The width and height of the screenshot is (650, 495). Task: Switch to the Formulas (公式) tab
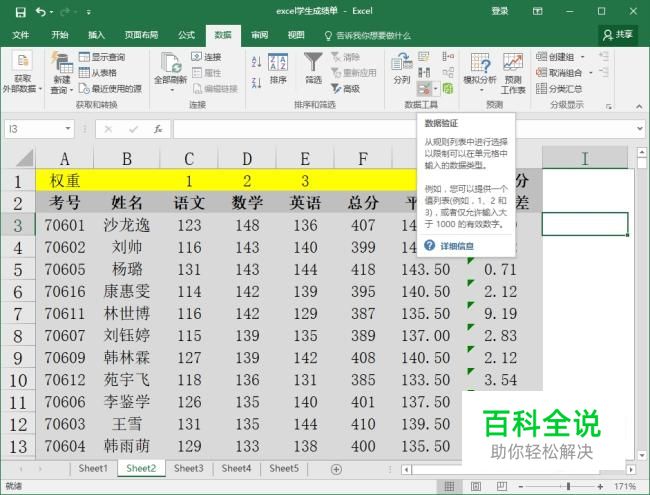pyautogui.click(x=187, y=35)
